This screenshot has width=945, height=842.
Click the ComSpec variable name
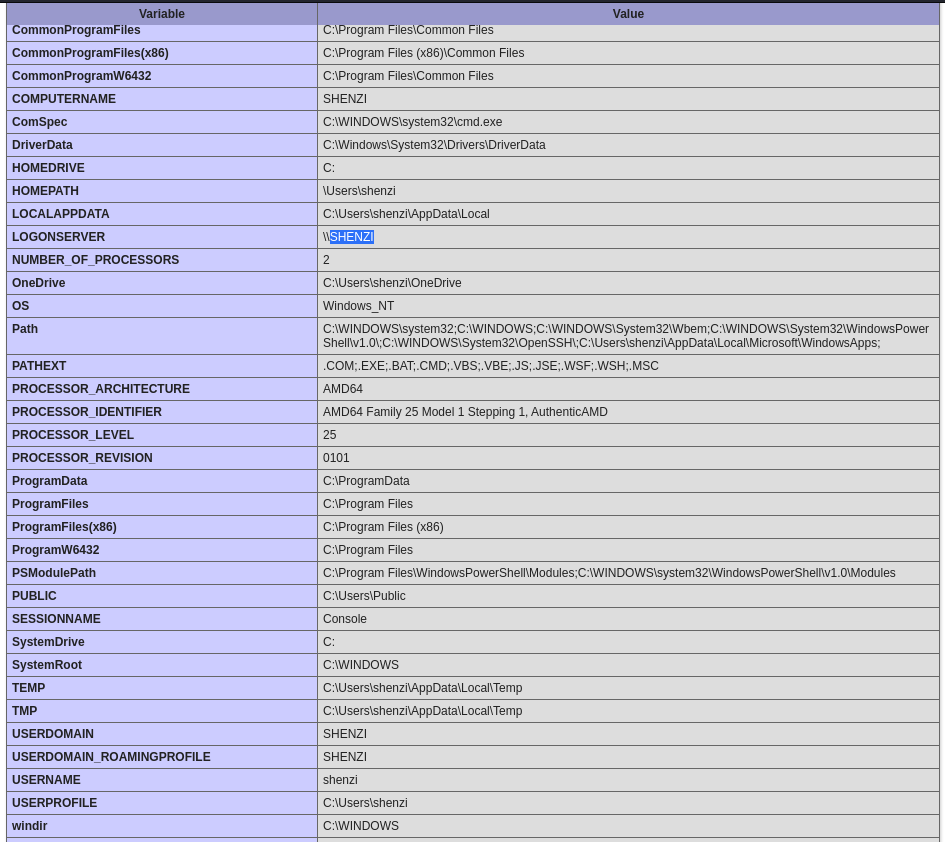pyautogui.click(x=40, y=122)
